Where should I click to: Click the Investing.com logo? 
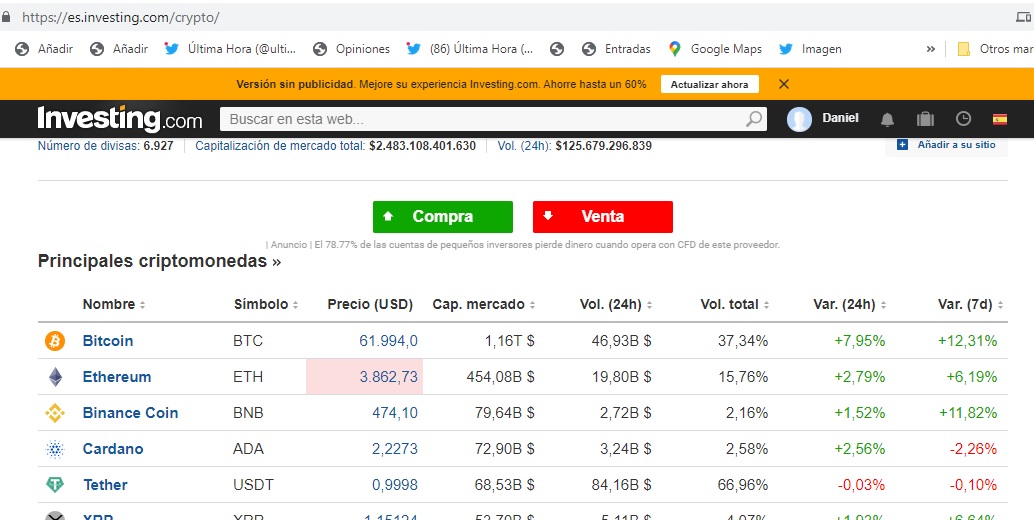pos(119,119)
